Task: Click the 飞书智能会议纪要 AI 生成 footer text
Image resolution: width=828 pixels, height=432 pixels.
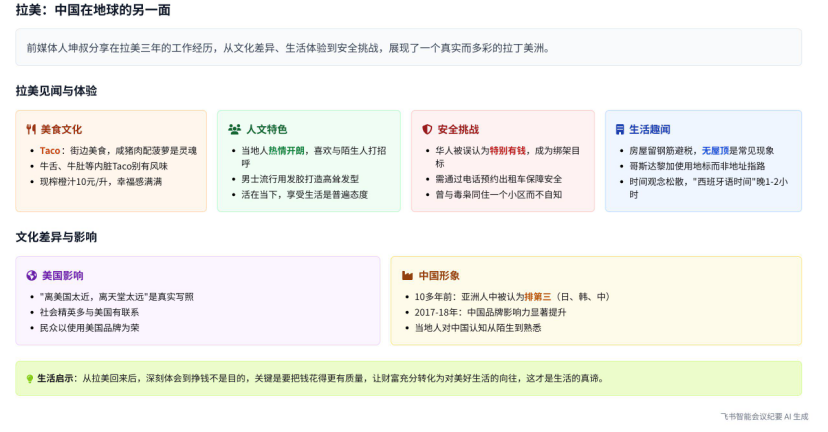Action: (763, 417)
